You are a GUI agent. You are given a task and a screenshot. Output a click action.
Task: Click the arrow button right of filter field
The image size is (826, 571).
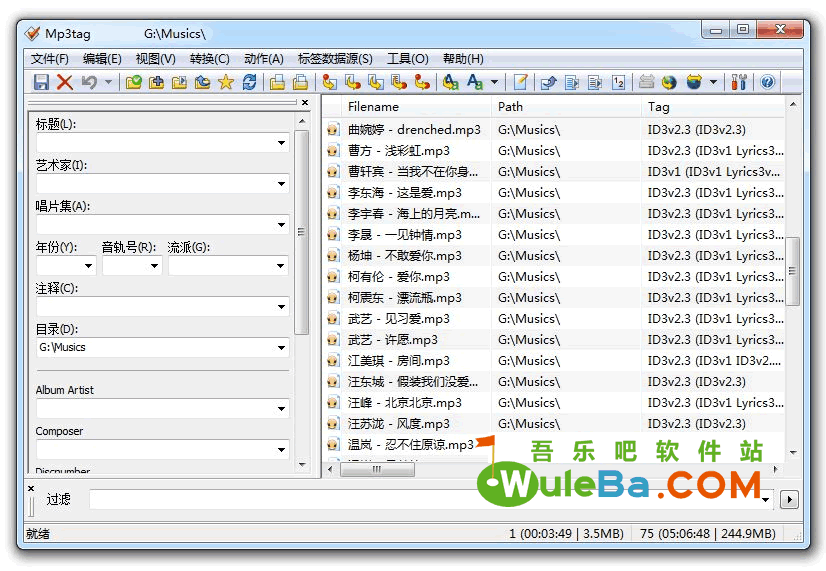789,499
